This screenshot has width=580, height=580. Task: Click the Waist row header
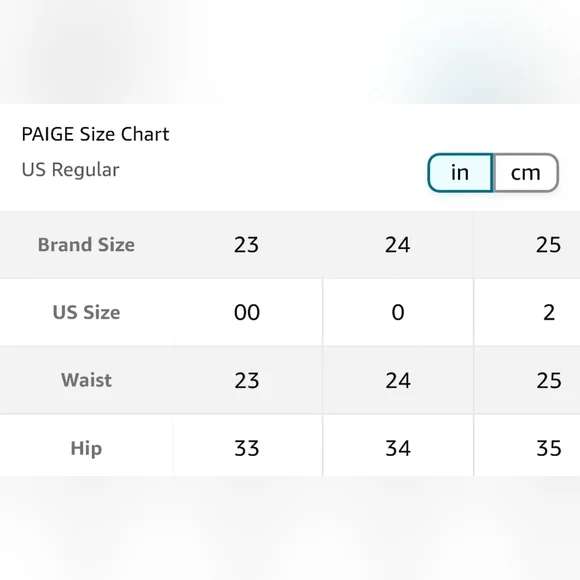[x=86, y=380]
